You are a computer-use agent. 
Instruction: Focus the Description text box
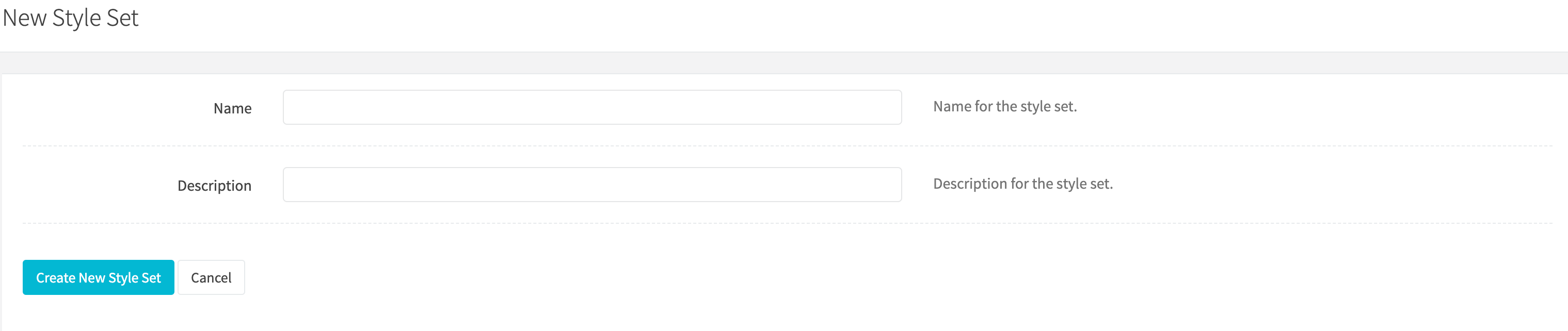click(591, 185)
